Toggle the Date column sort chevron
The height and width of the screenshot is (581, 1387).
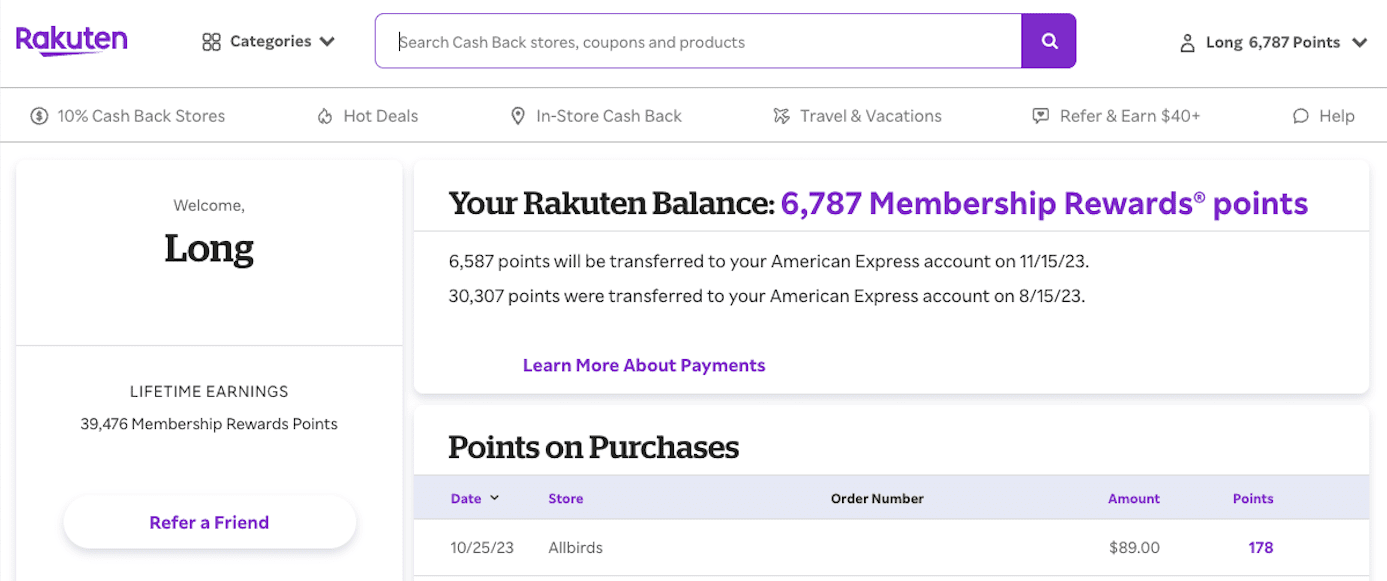click(x=492, y=498)
